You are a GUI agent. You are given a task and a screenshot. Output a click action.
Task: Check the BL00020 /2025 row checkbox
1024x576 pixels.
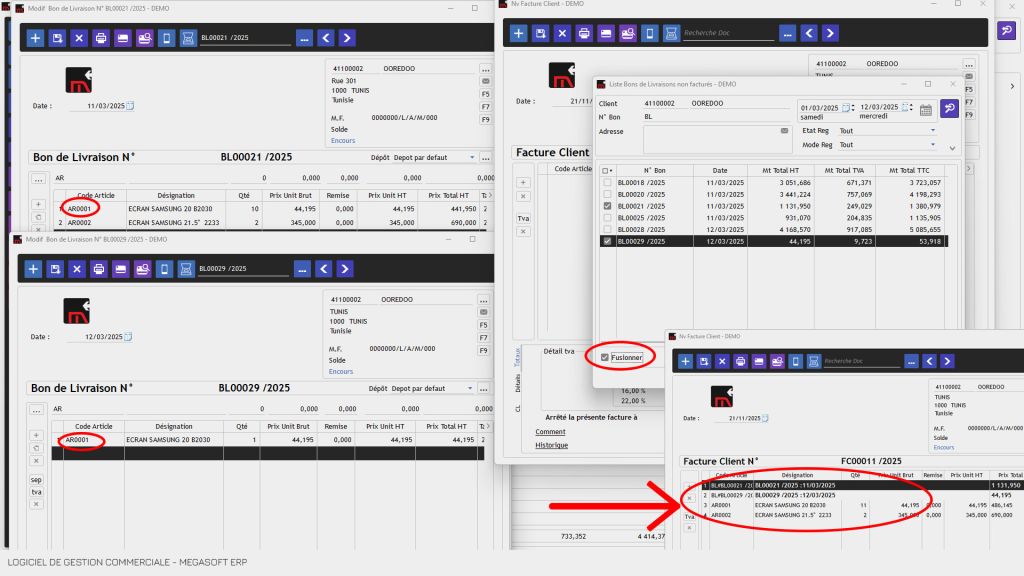608,195
